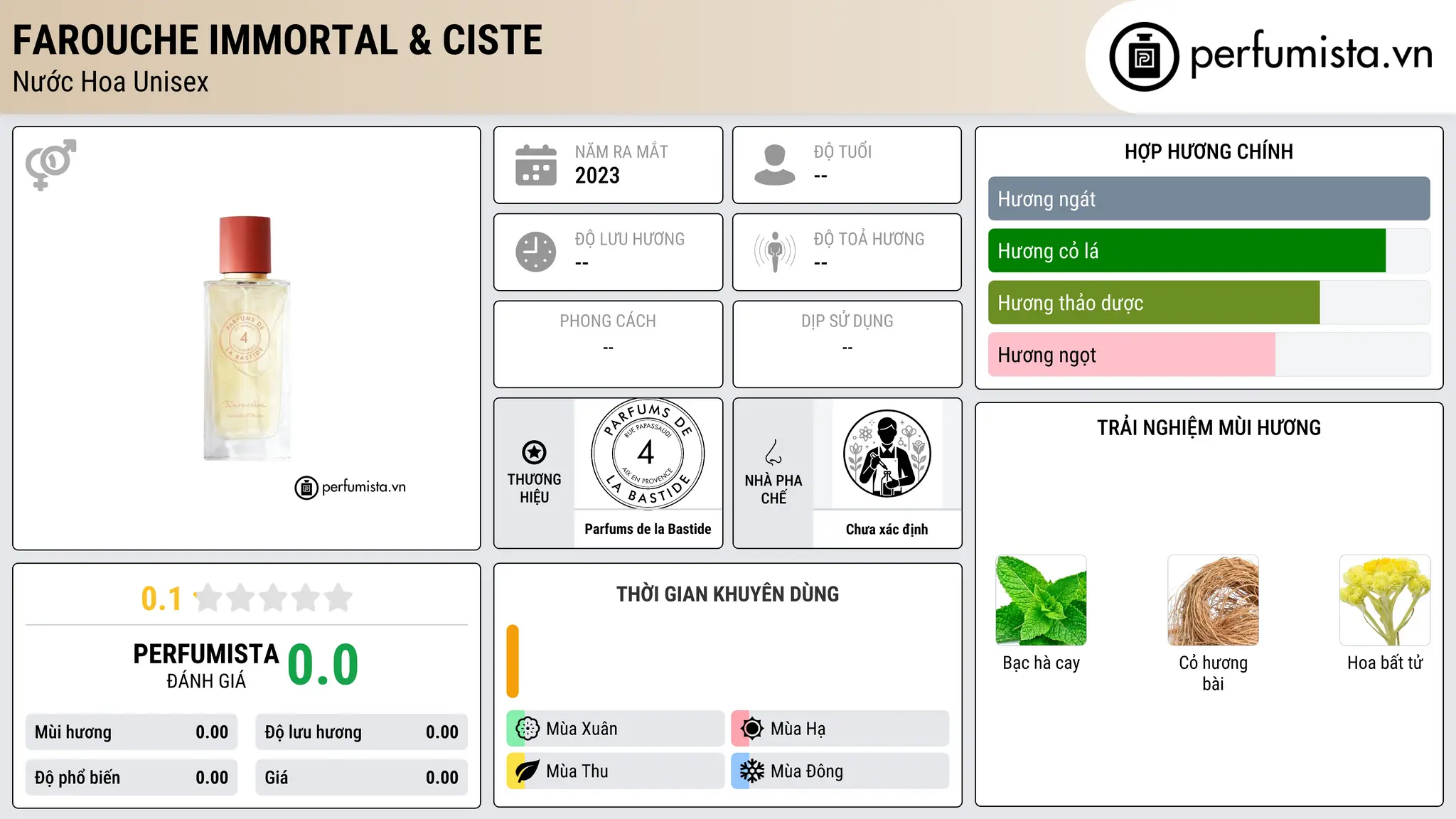
Task: Click the NHÀ PHA CHẾ label
Action: (x=773, y=489)
